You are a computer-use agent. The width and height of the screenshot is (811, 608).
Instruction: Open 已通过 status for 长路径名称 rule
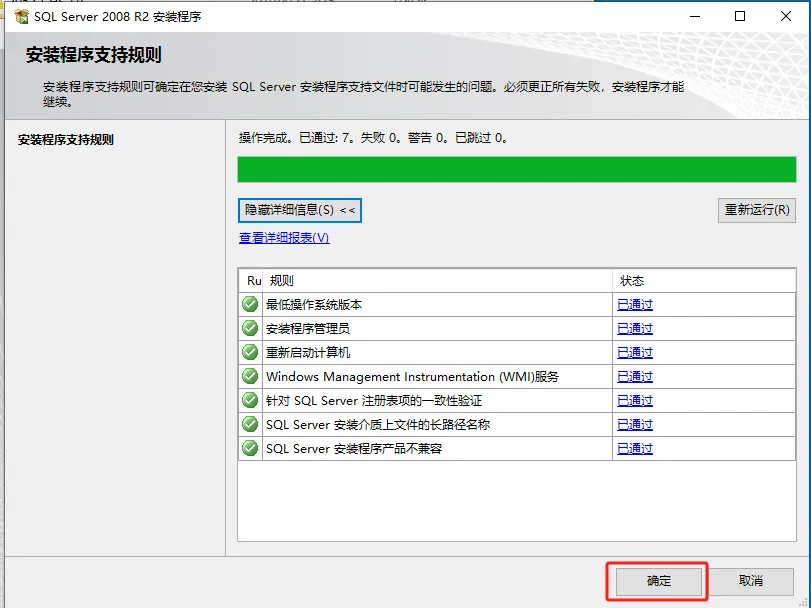point(635,424)
